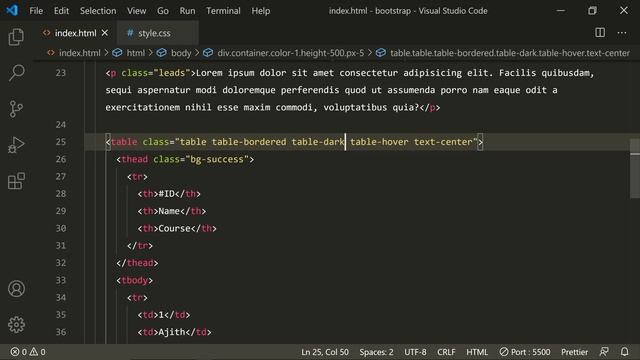Open the Run menu
640x360 pixels.
pos(187,11)
